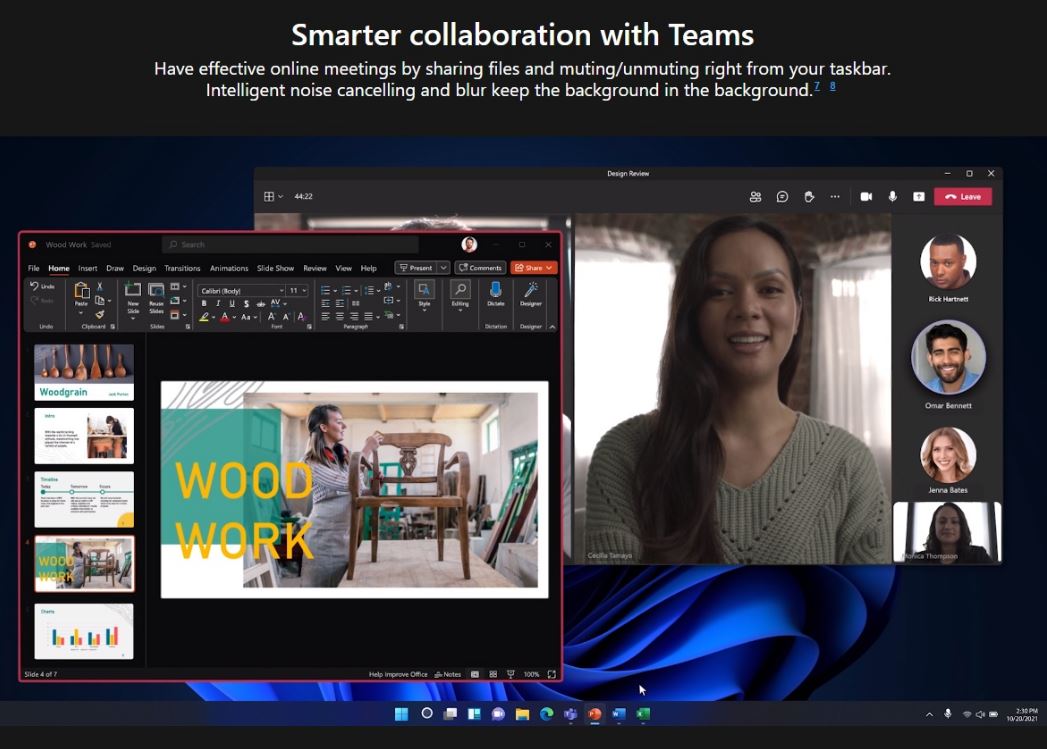1047x749 pixels.
Task: Add a New Slide
Action: [x=133, y=298]
